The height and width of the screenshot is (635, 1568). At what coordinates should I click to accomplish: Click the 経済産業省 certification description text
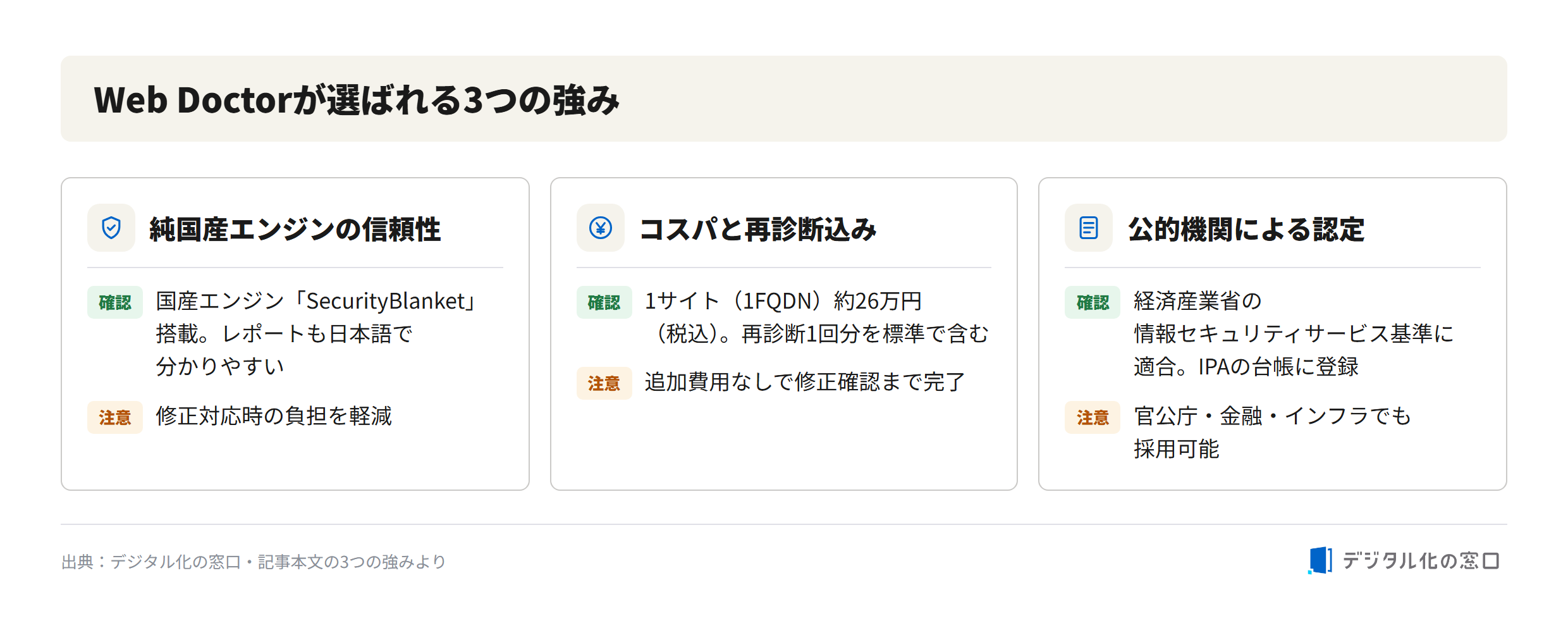[x=1294, y=334]
